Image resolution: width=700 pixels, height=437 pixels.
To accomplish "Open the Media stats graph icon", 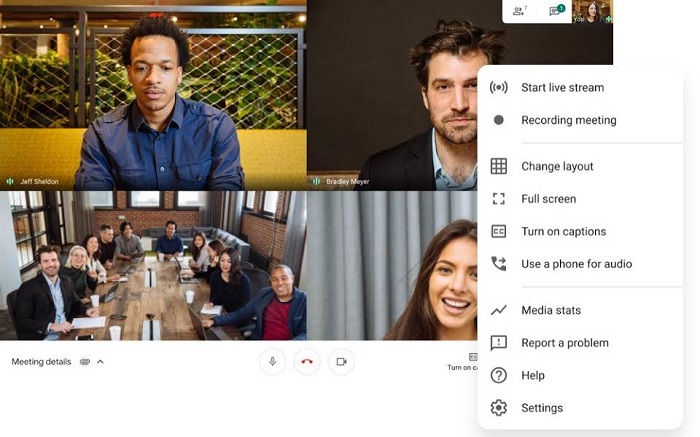I will (499, 310).
